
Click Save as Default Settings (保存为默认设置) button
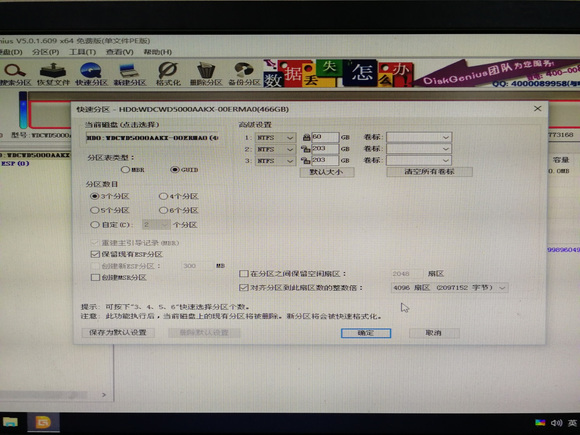tap(118, 332)
